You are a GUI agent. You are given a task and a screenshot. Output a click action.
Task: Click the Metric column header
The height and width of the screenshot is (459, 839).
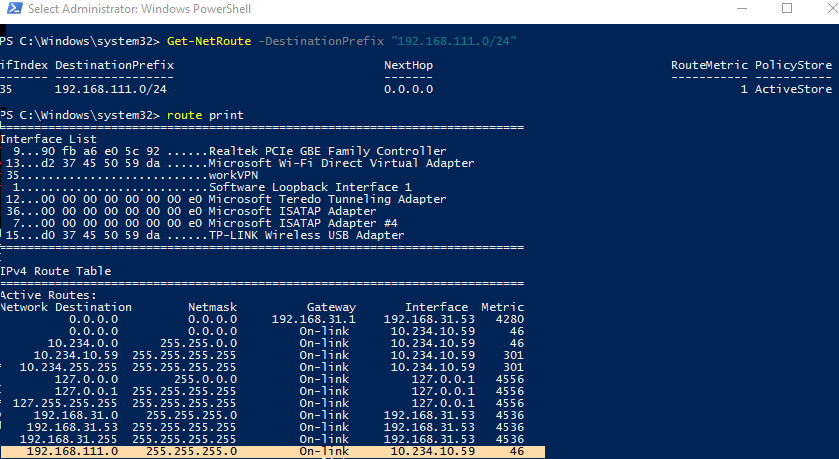[502, 308]
